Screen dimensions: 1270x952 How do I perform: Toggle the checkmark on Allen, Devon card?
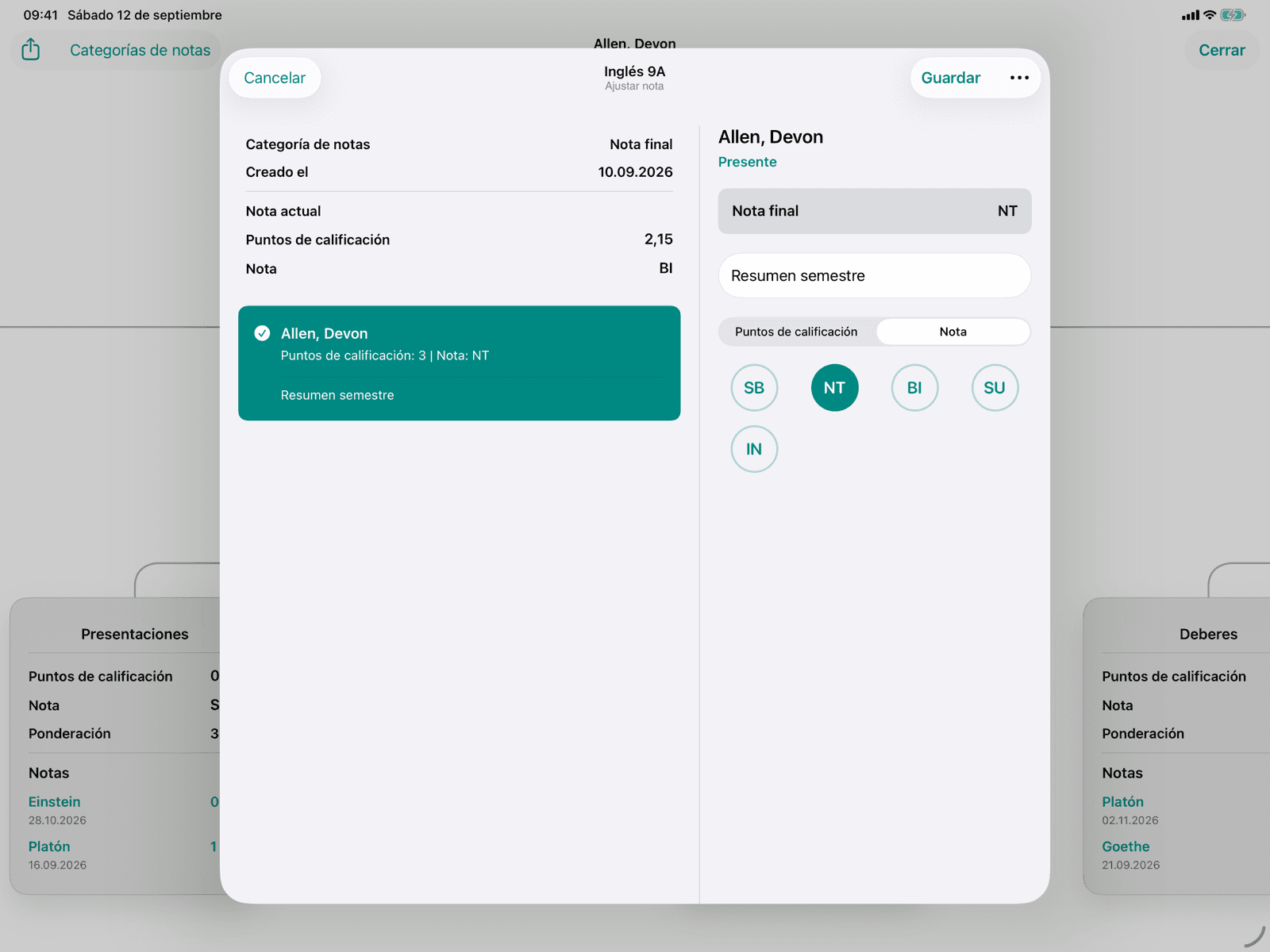pos(262,333)
